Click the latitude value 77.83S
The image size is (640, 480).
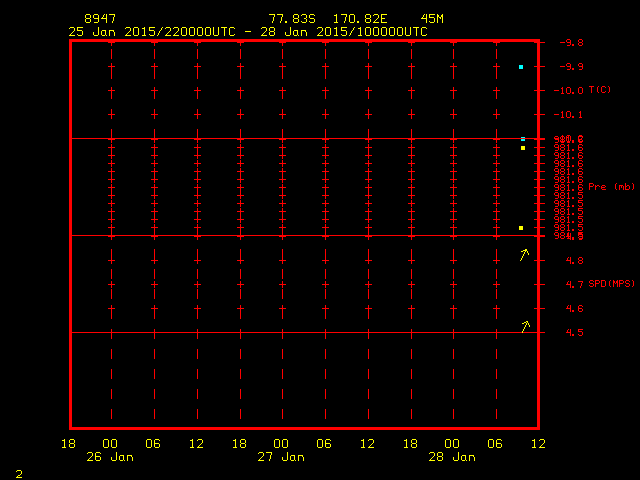pos(292,19)
